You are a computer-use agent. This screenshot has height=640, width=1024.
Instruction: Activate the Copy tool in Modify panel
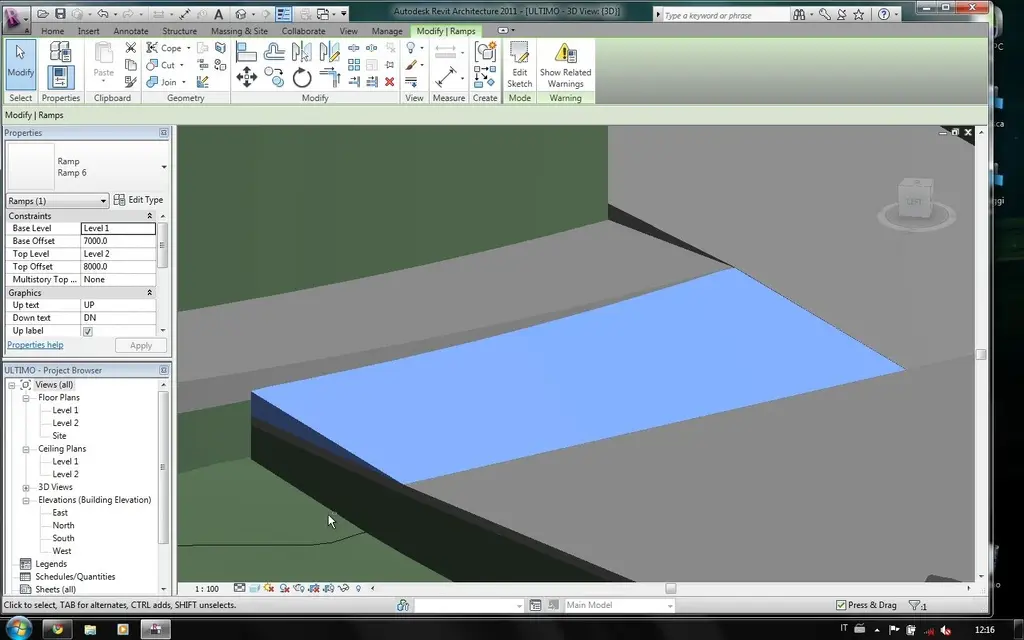(274, 78)
